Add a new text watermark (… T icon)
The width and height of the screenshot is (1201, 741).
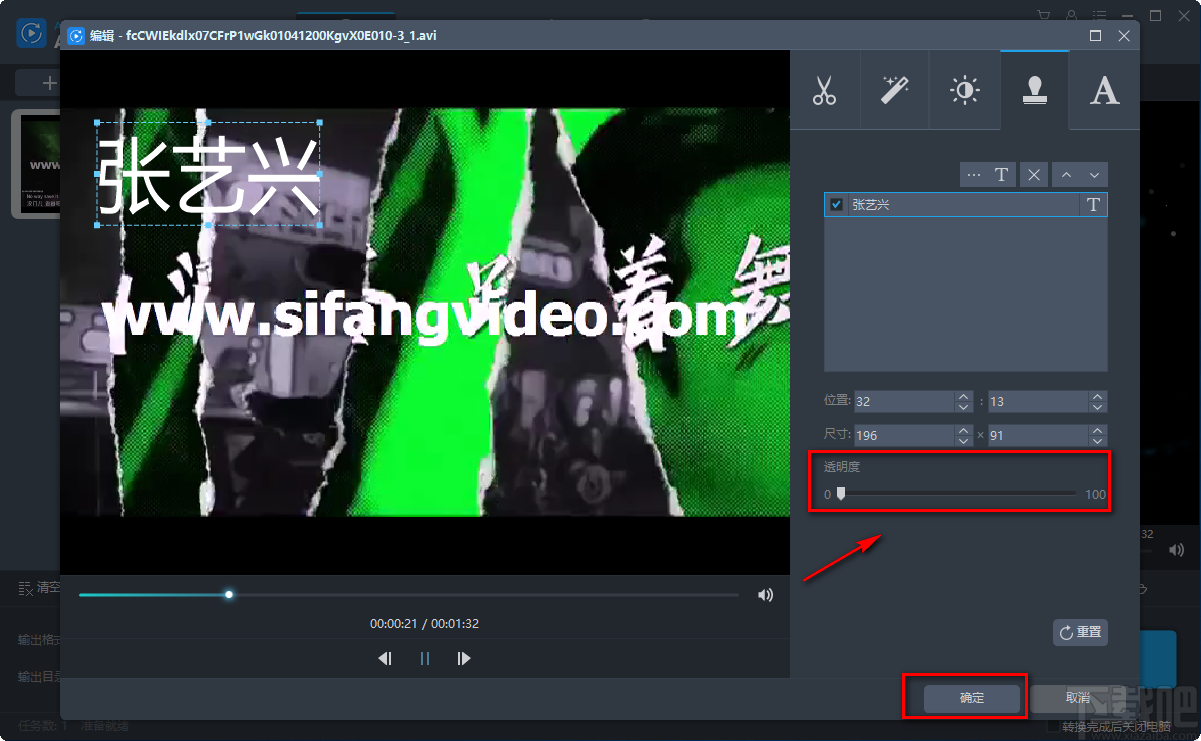click(x=987, y=174)
